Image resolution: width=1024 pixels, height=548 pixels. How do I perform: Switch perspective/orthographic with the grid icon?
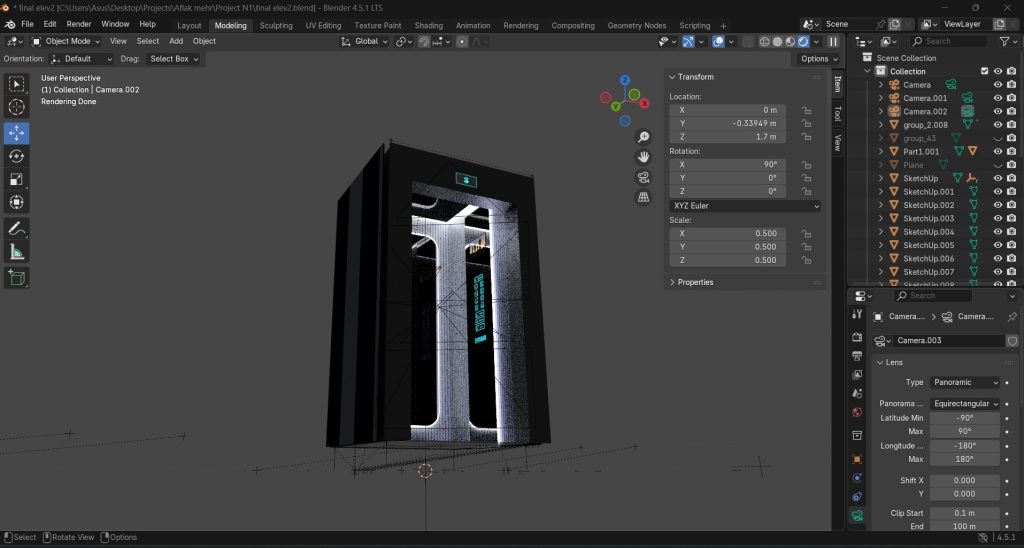click(x=643, y=197)
